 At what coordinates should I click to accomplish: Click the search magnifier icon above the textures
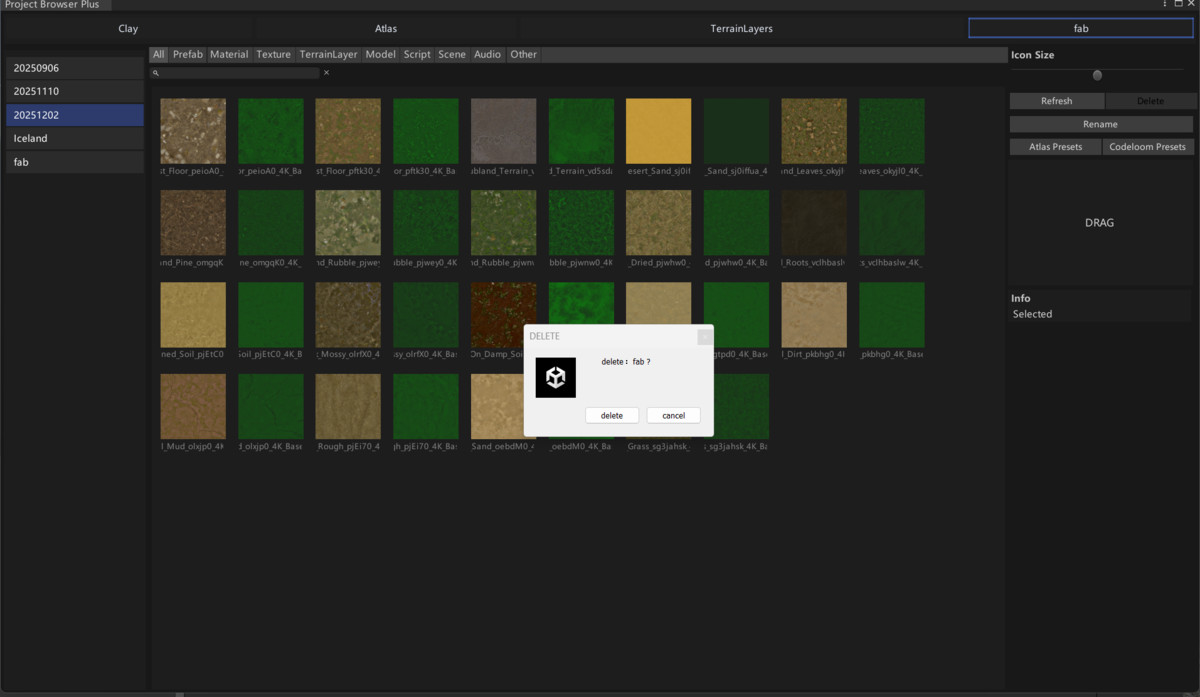(157, 72)
